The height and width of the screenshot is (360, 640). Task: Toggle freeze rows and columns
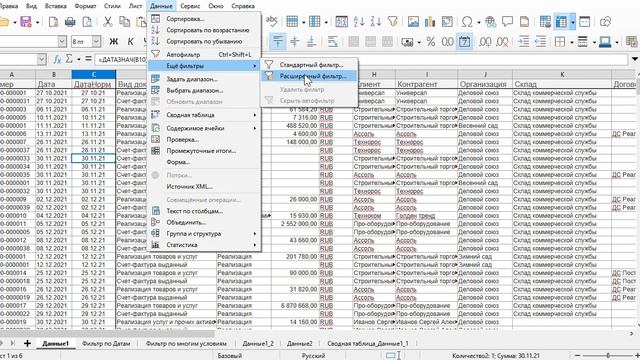(561, 21)
